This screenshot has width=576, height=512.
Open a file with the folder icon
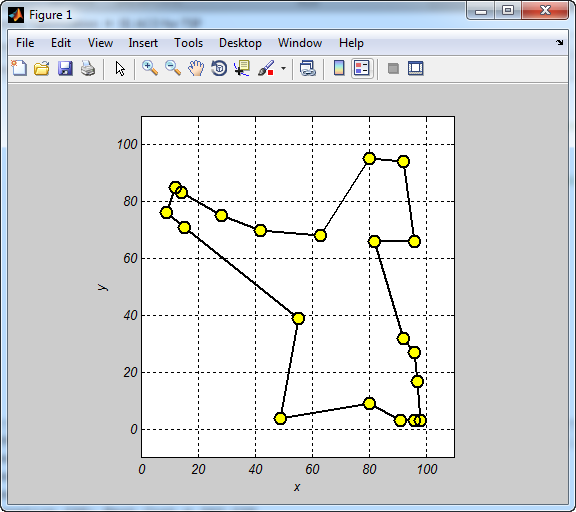42,68
